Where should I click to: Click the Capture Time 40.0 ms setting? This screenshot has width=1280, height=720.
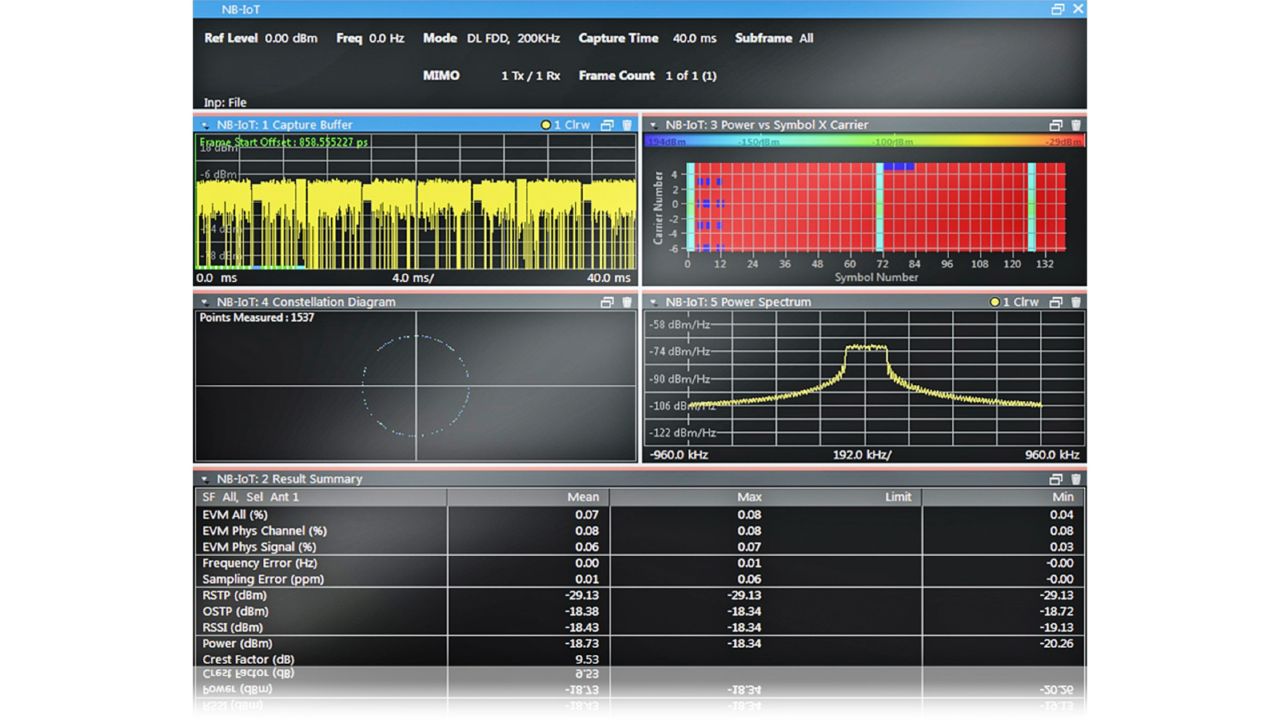pos(647,38)
